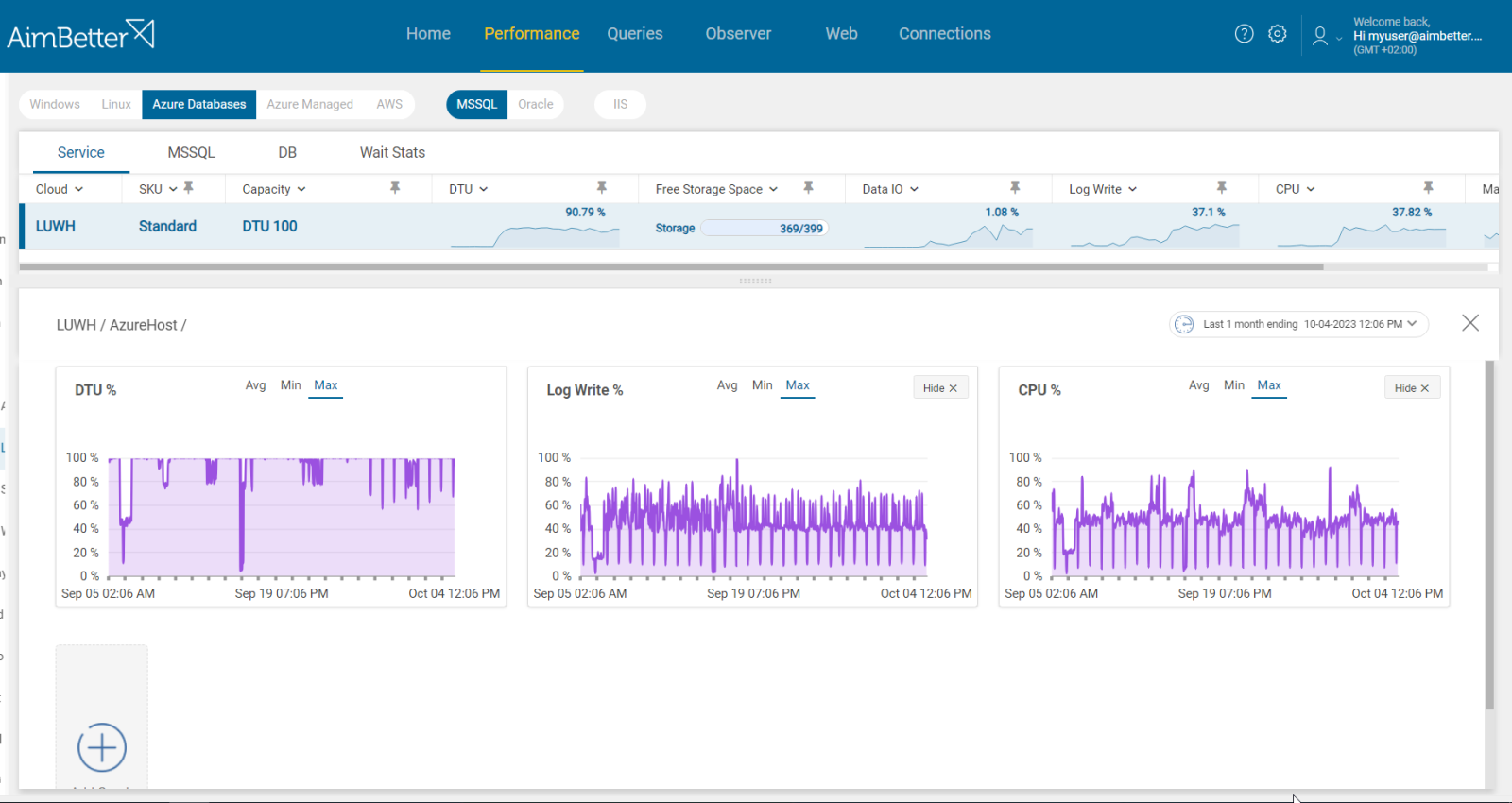The width and height of the screenshot is (1512, 803).
Task: Click the panel resize drag handle
Action: click(x=756, y=281)
